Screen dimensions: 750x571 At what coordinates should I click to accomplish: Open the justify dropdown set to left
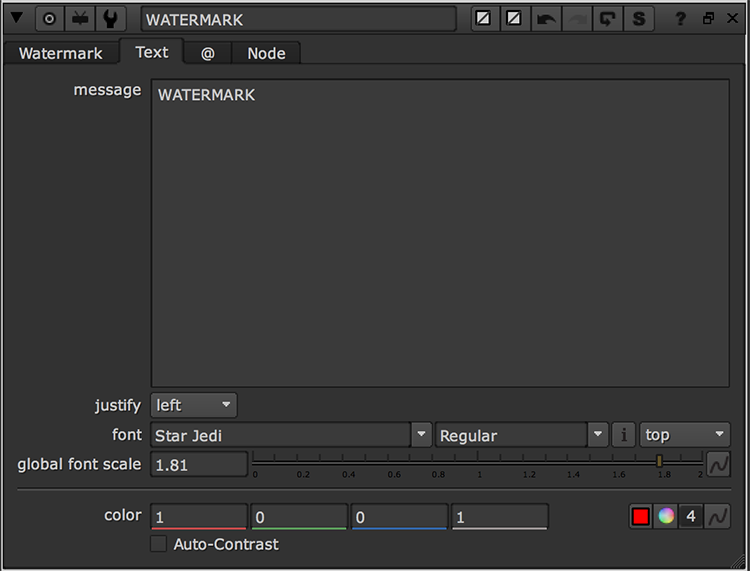[194, 405]
